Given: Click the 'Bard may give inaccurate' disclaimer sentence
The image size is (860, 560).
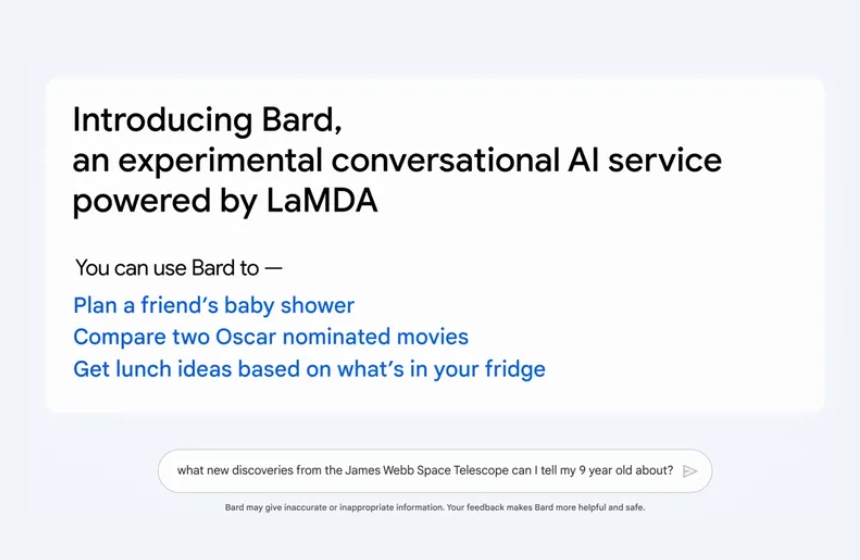Looking at the screenshot, I should pyautogui.click(x=335, y=507).
